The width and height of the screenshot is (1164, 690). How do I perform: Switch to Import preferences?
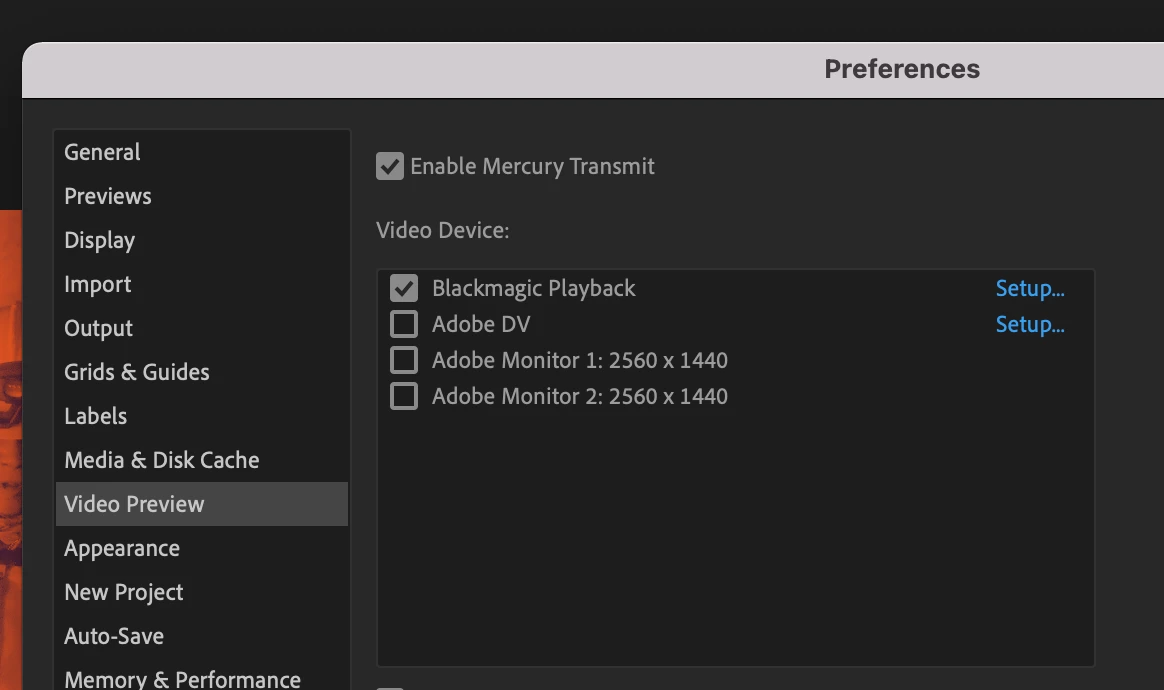(98, 284)
